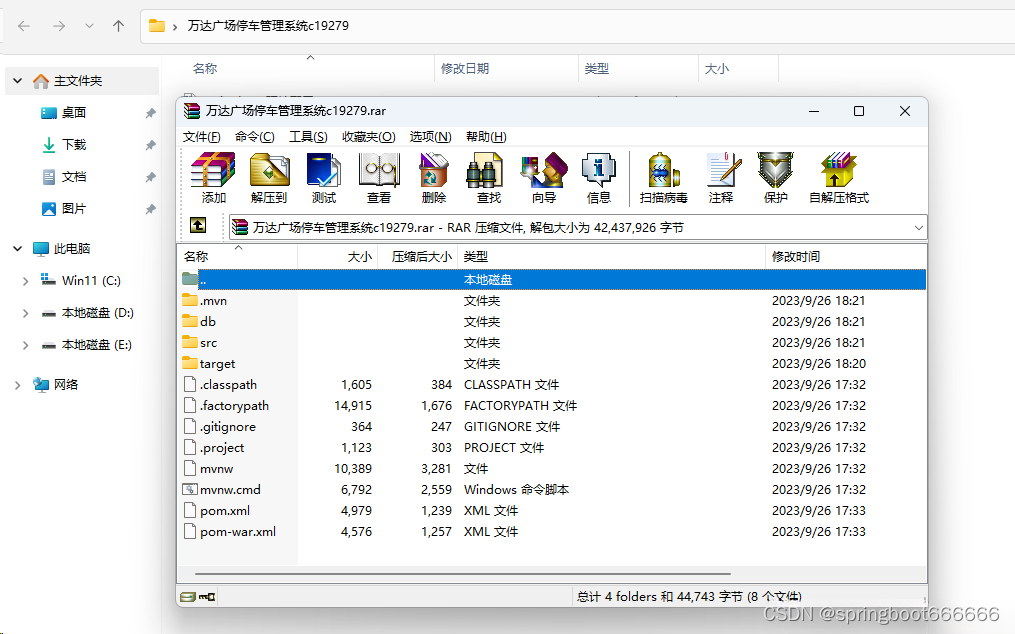Open the archive path dropdown arrow
The image size is (1015, 634).
pos(918,228)
